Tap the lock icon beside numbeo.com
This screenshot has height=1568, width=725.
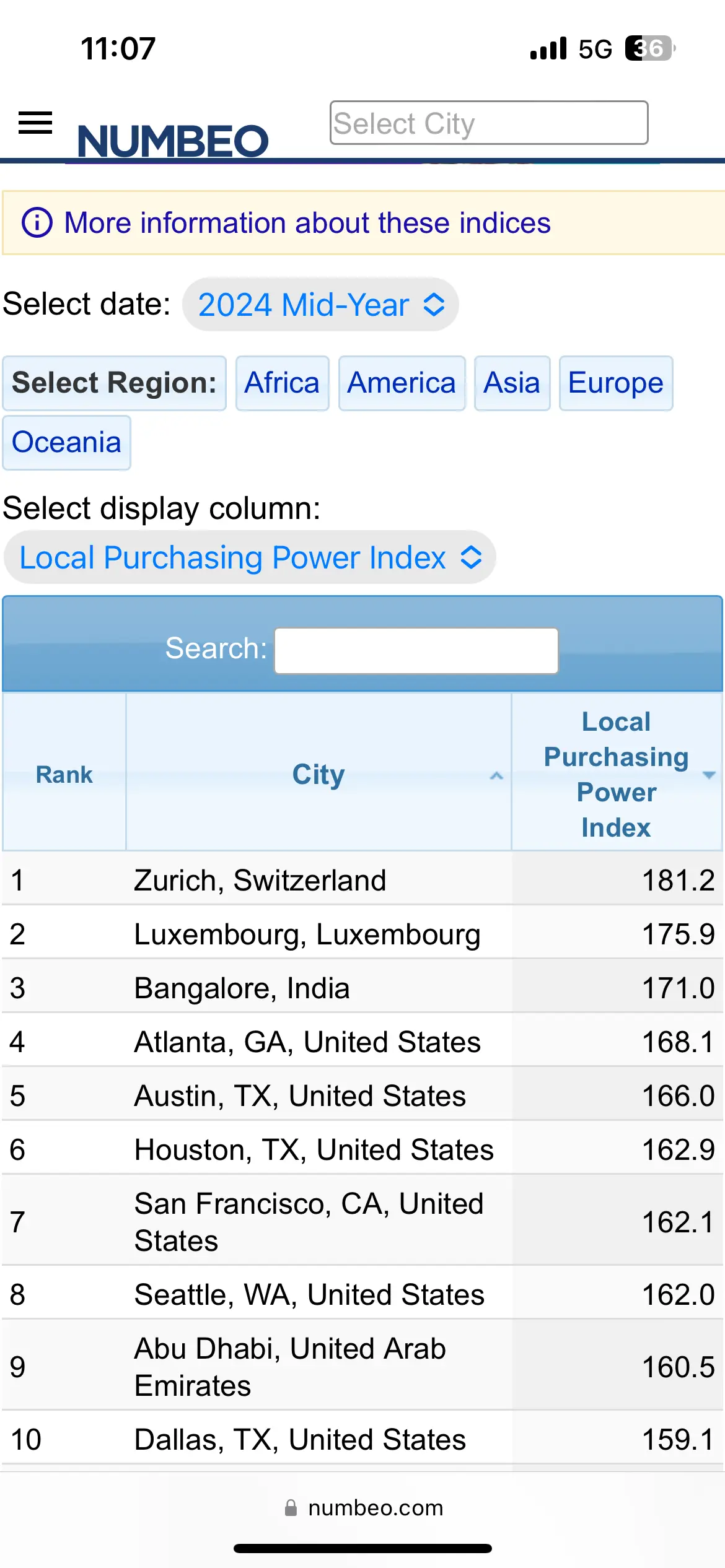tap(291, 1507)
